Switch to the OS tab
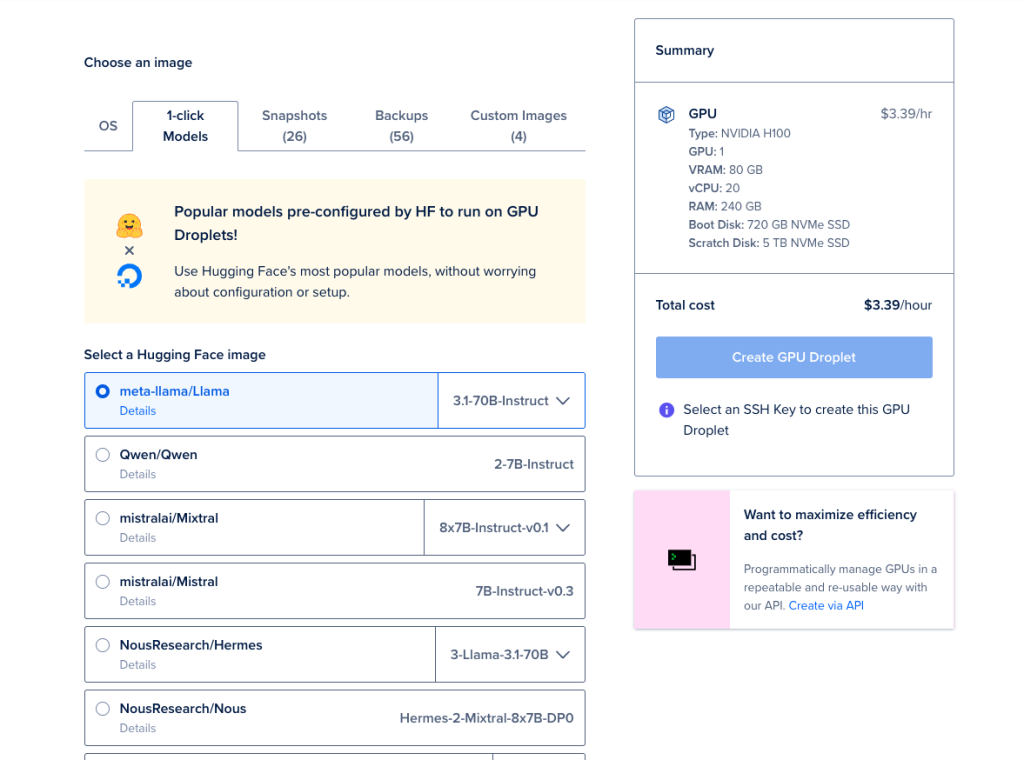 (108, 126)
